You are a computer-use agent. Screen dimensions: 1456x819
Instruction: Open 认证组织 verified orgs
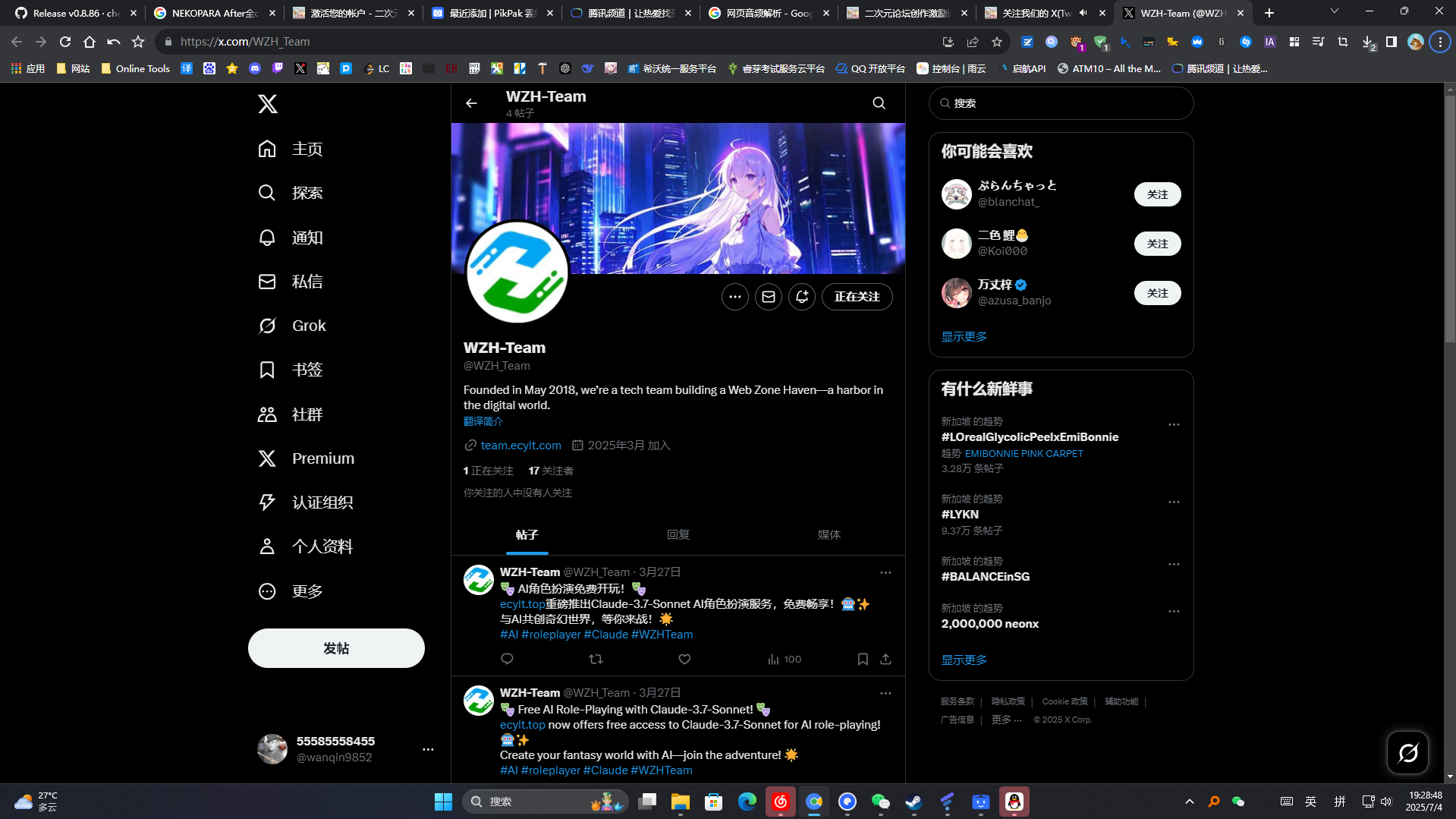coord(307,502)
